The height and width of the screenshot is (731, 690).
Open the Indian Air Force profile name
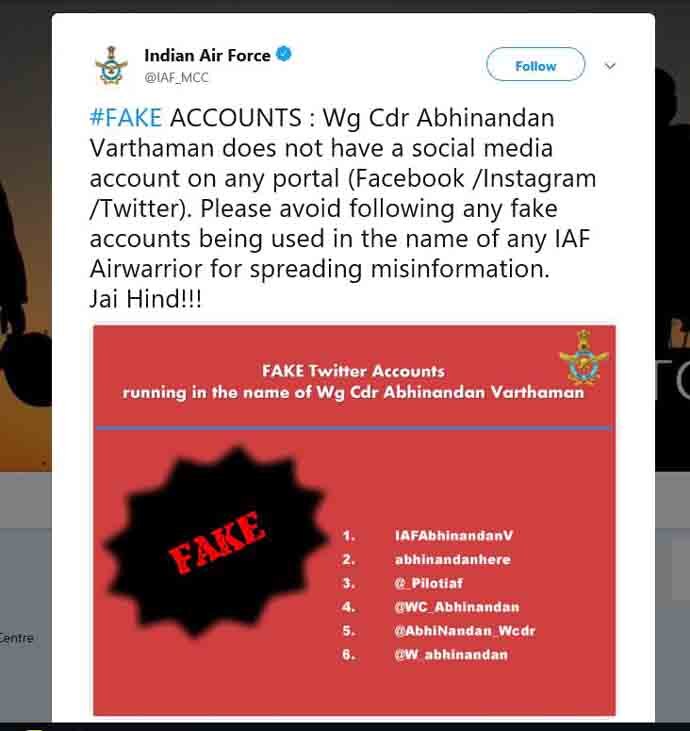tap(207, 55)
